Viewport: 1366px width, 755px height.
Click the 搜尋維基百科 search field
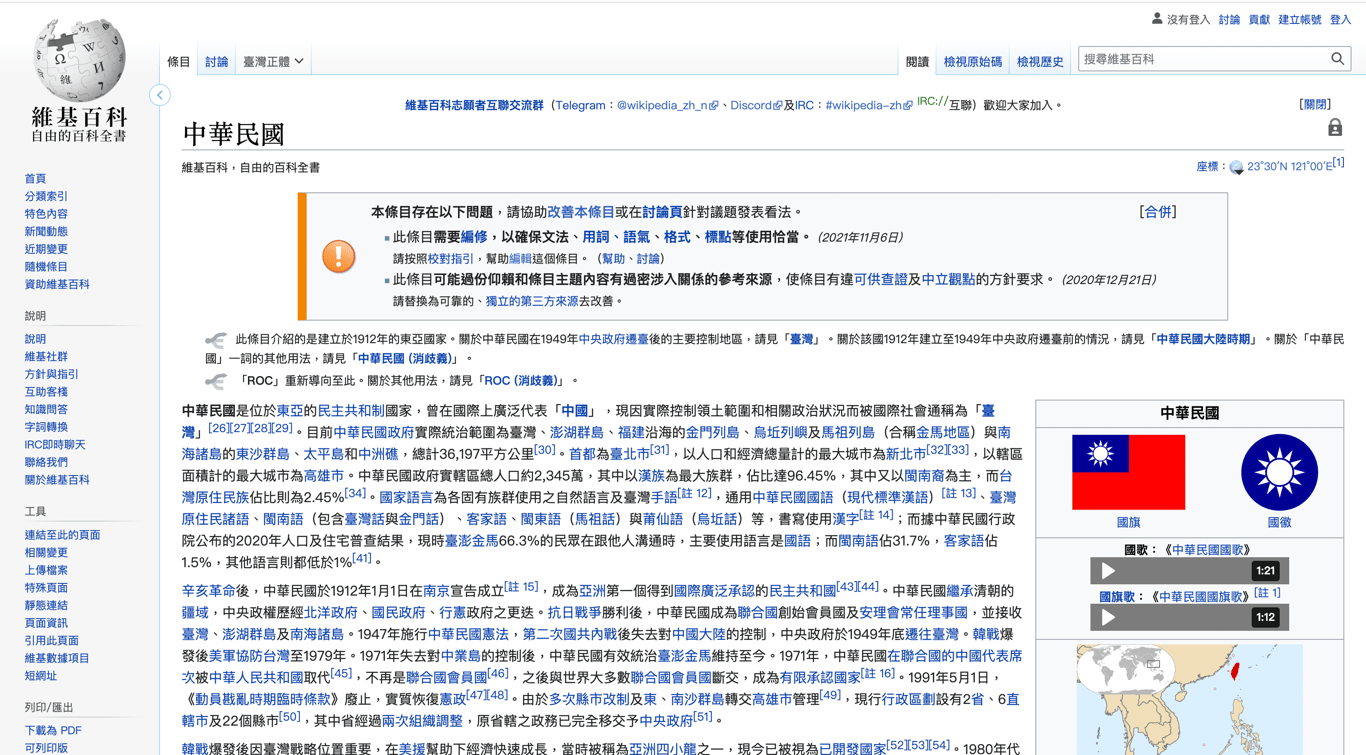click(x=1204, y=59)
